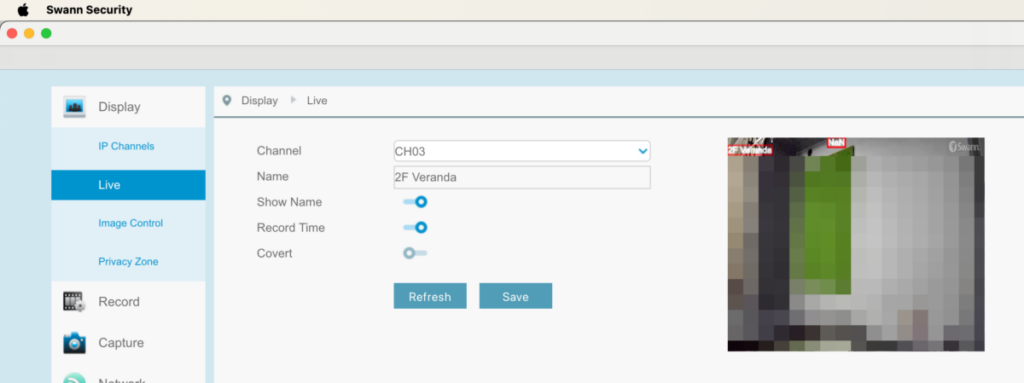This screenshot has width=1024, height=383.
Task: Click the Capture camera icon
Action: click(74, 342)
